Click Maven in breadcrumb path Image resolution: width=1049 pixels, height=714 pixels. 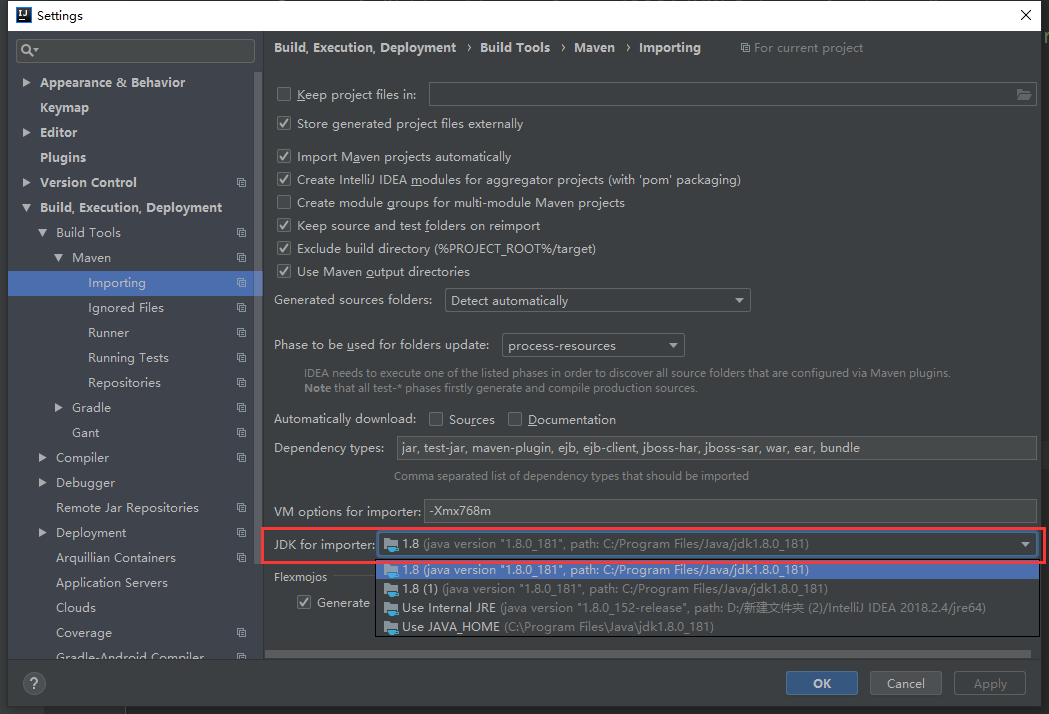pyautogui.click(x=594, y=48)
